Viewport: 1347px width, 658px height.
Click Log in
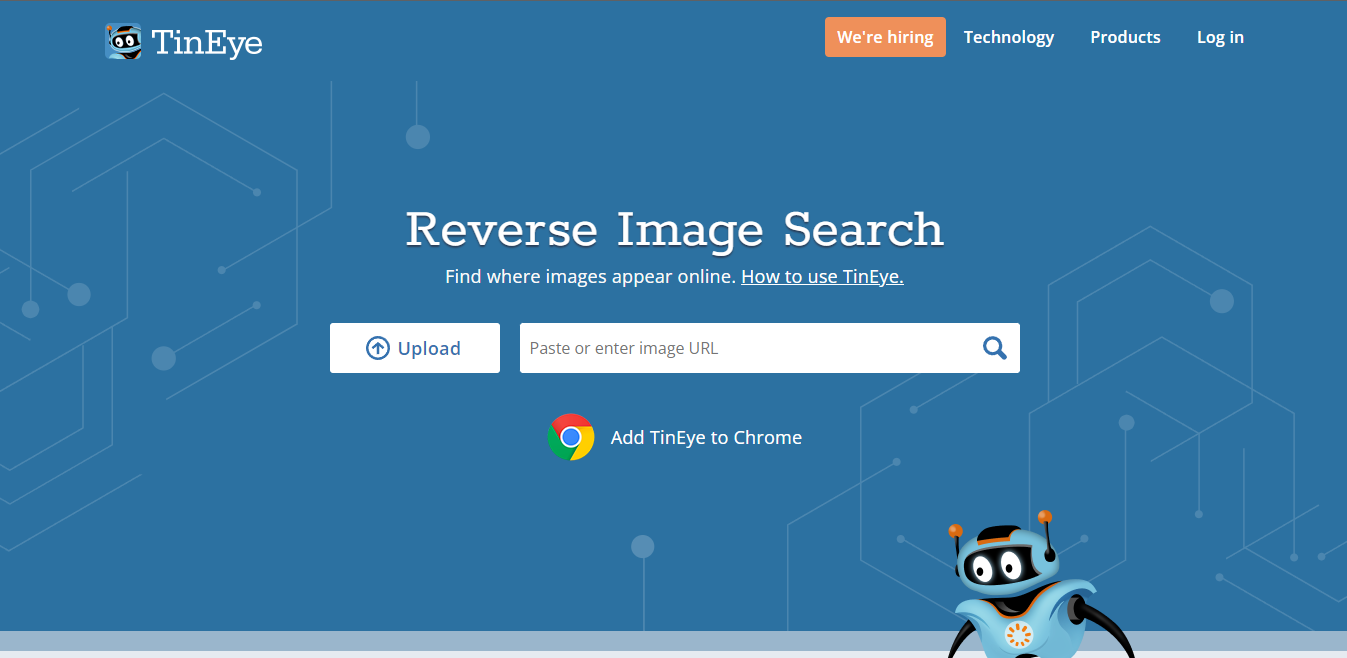click(1220, 37)
